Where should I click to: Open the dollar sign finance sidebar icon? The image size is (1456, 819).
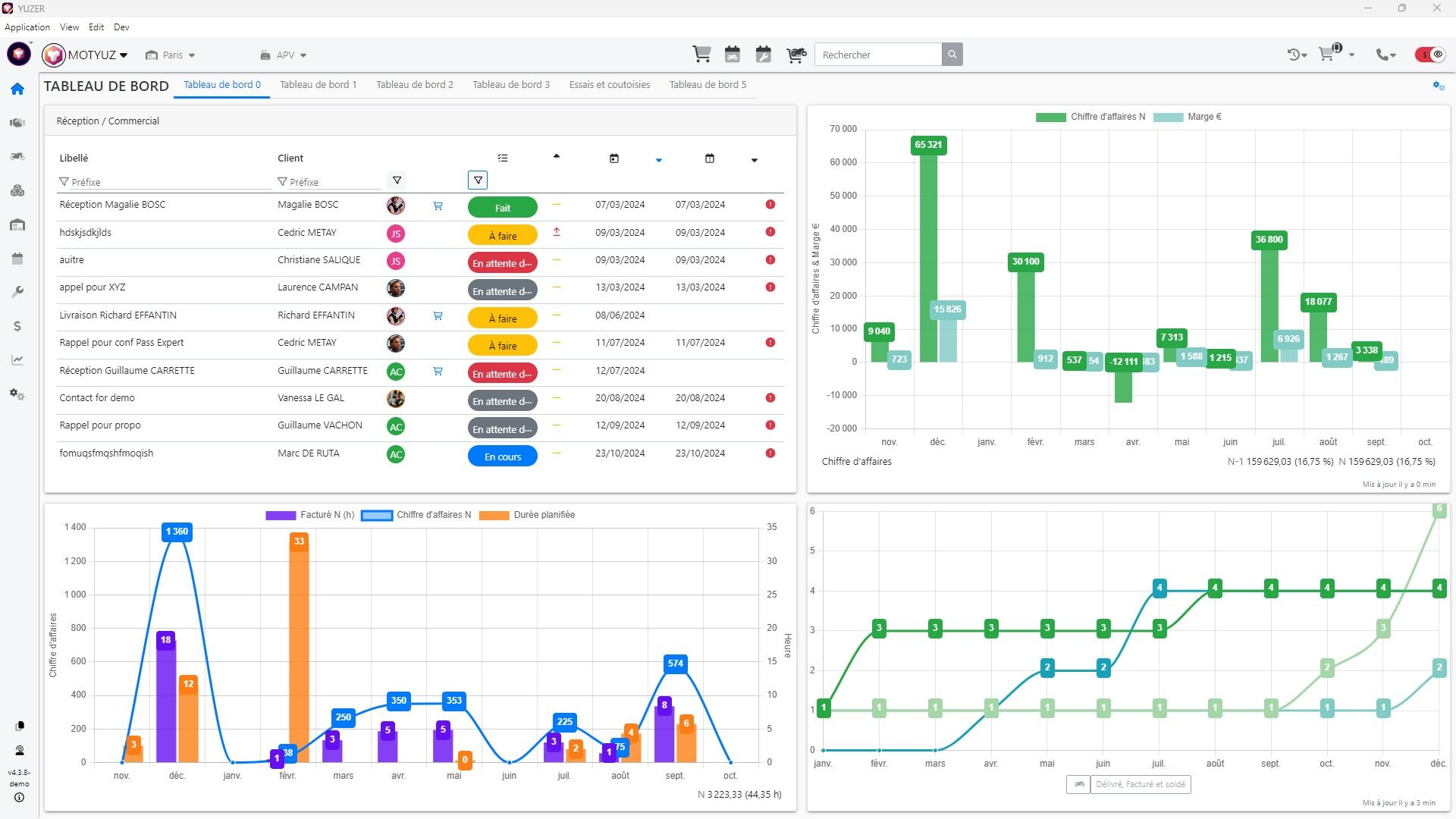[x=17, y=326]
